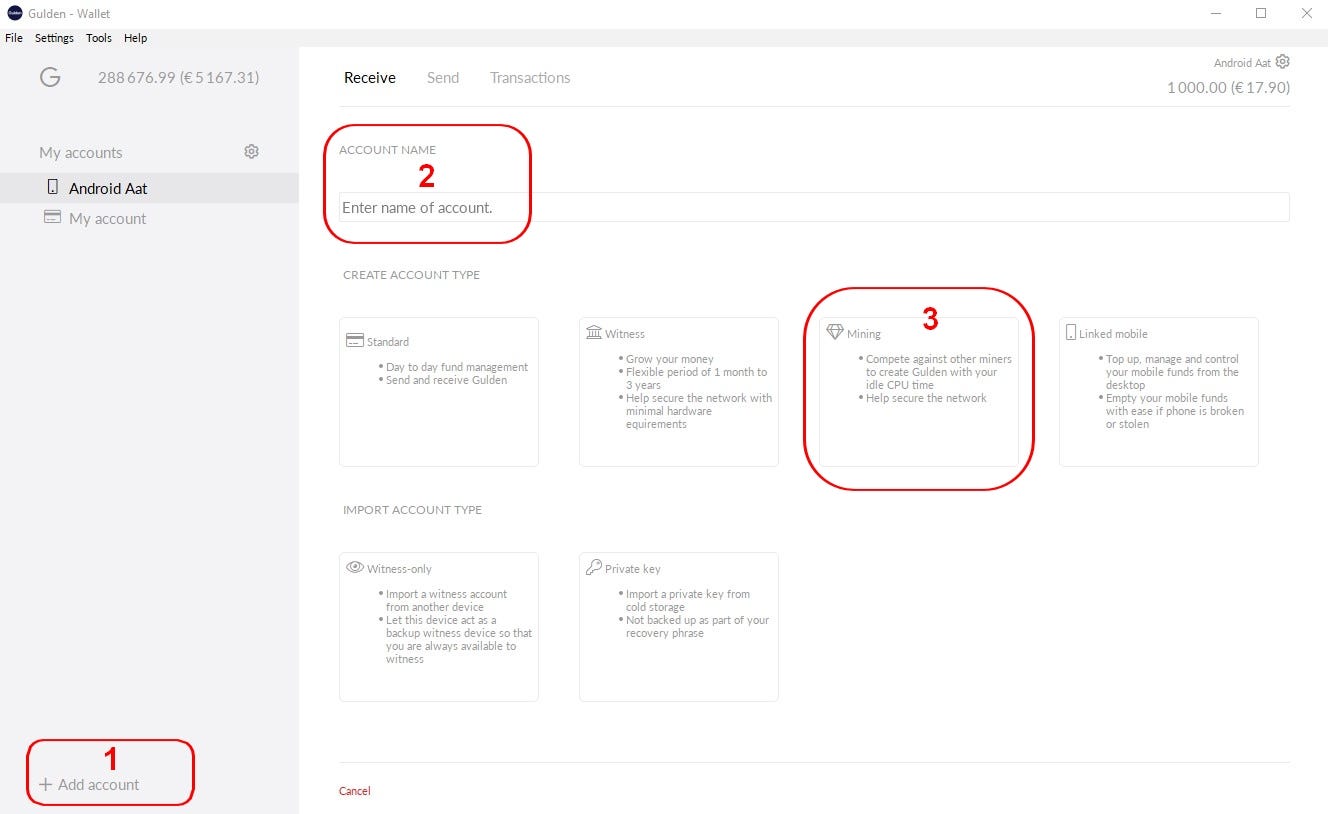Click the total balance 288 676.99
This screenshot has width=1328, height=814.
178,77
